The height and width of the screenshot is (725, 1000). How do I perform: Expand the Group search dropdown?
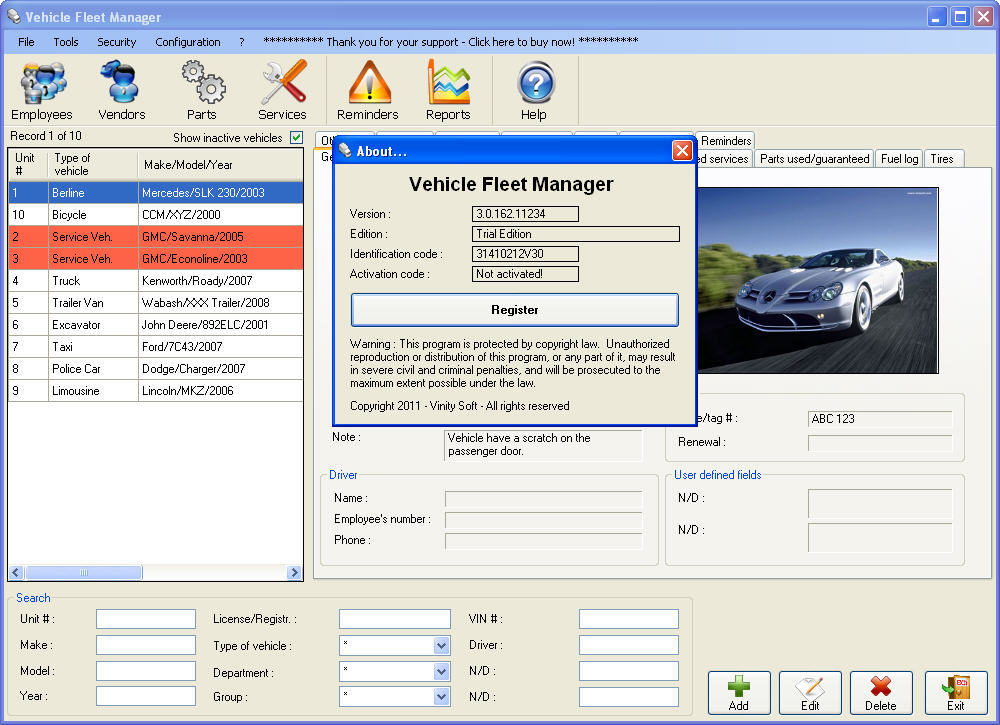440,697
